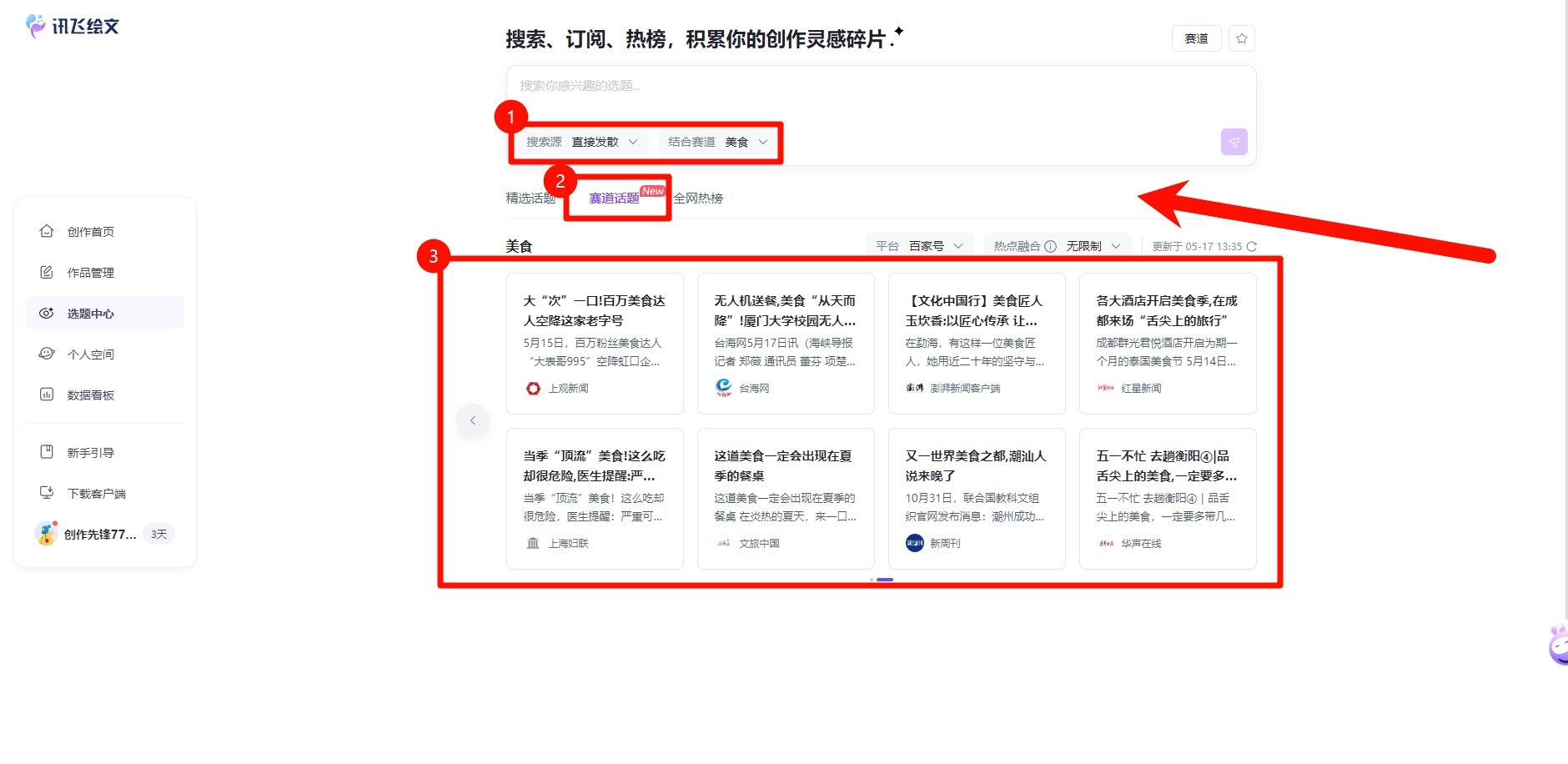Open the 结合赛道 美食 dropdown
The image size is (1568, 764).
pos(718,142)
